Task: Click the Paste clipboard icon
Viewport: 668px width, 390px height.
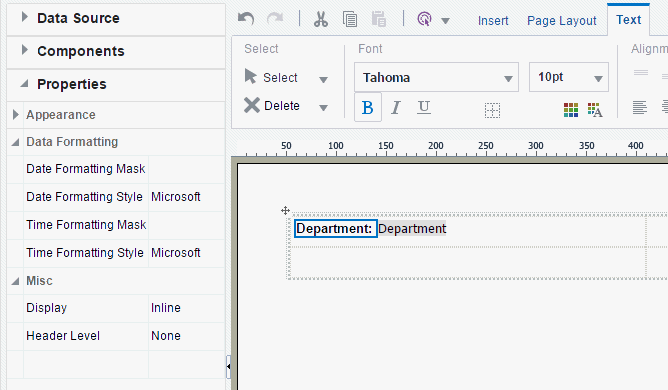Action: [x=379, y=19]
